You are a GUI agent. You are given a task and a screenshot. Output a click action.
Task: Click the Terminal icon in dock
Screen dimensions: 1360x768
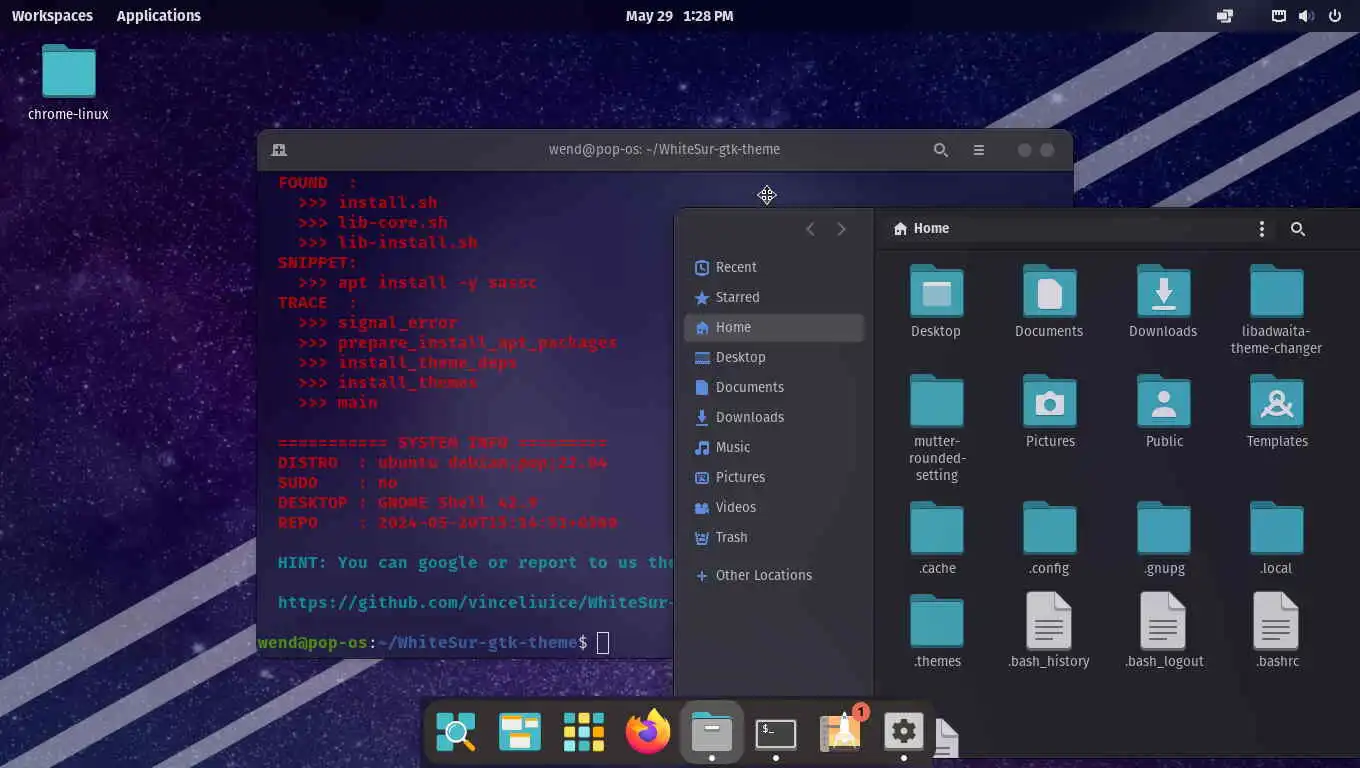[x=776, y=733]
